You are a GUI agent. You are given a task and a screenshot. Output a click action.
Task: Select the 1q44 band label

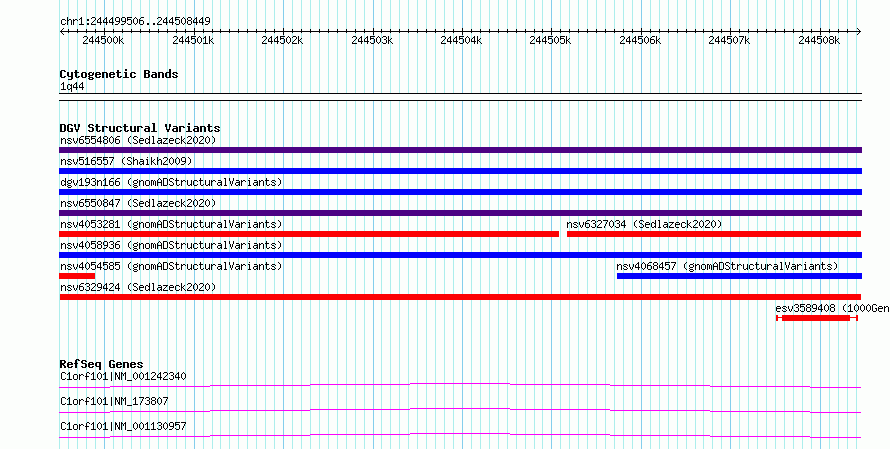(x=73, y=87)
